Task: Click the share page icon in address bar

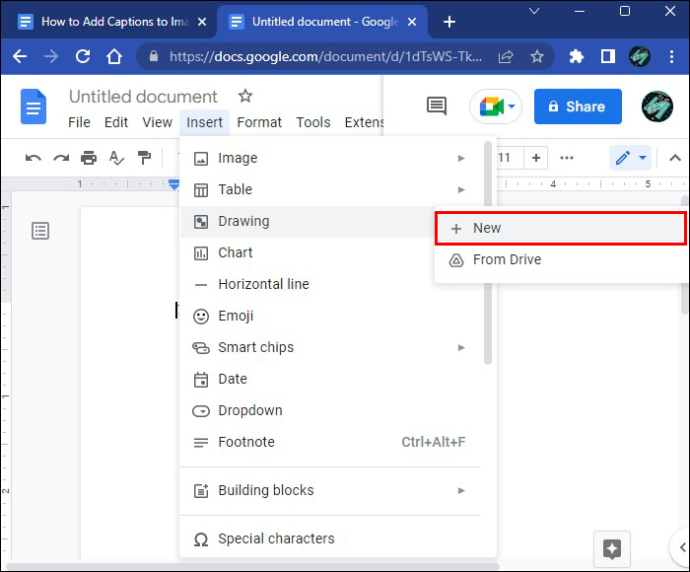Action: coord(506,56)
